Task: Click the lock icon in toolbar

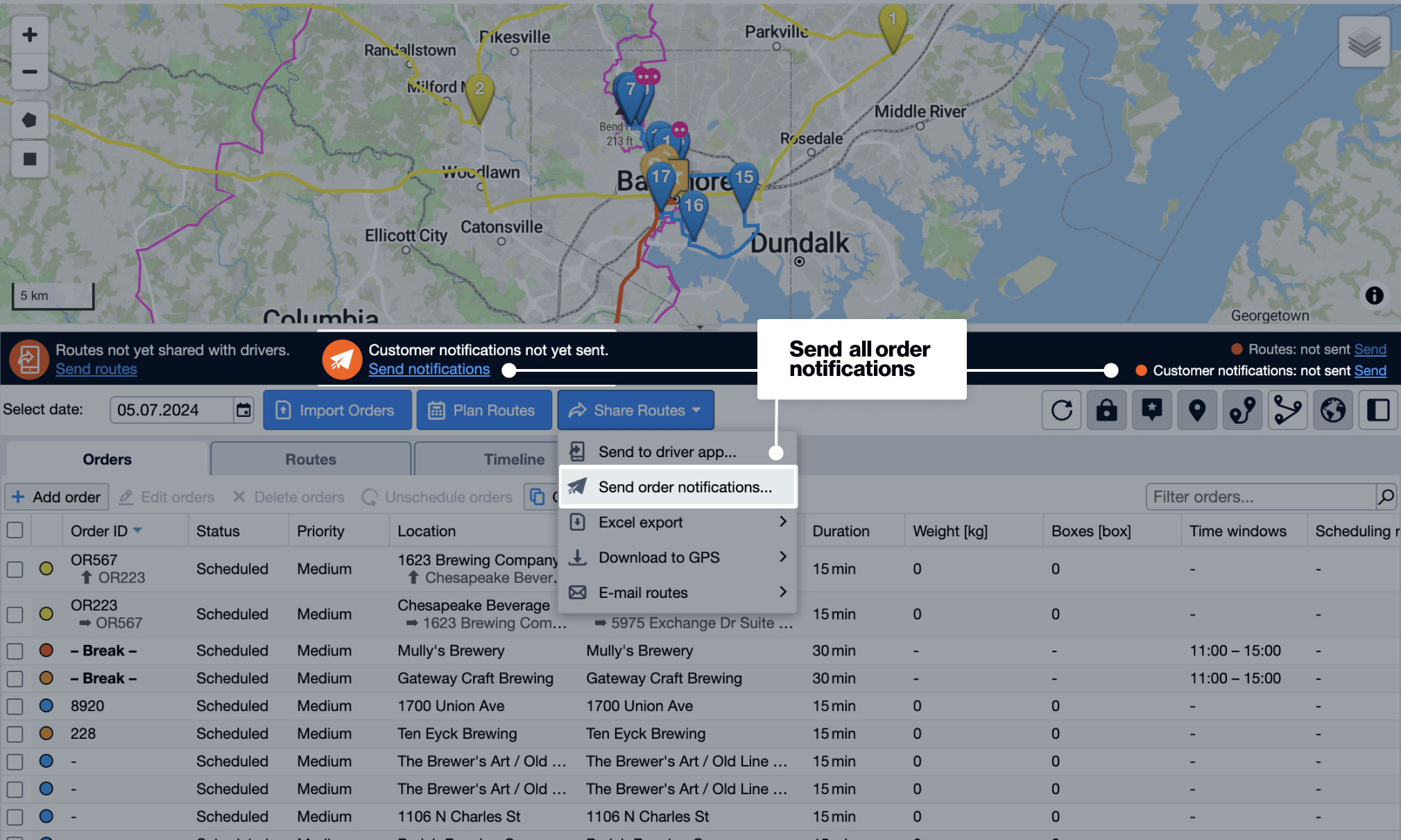Action: click(x=1106, y=411)
